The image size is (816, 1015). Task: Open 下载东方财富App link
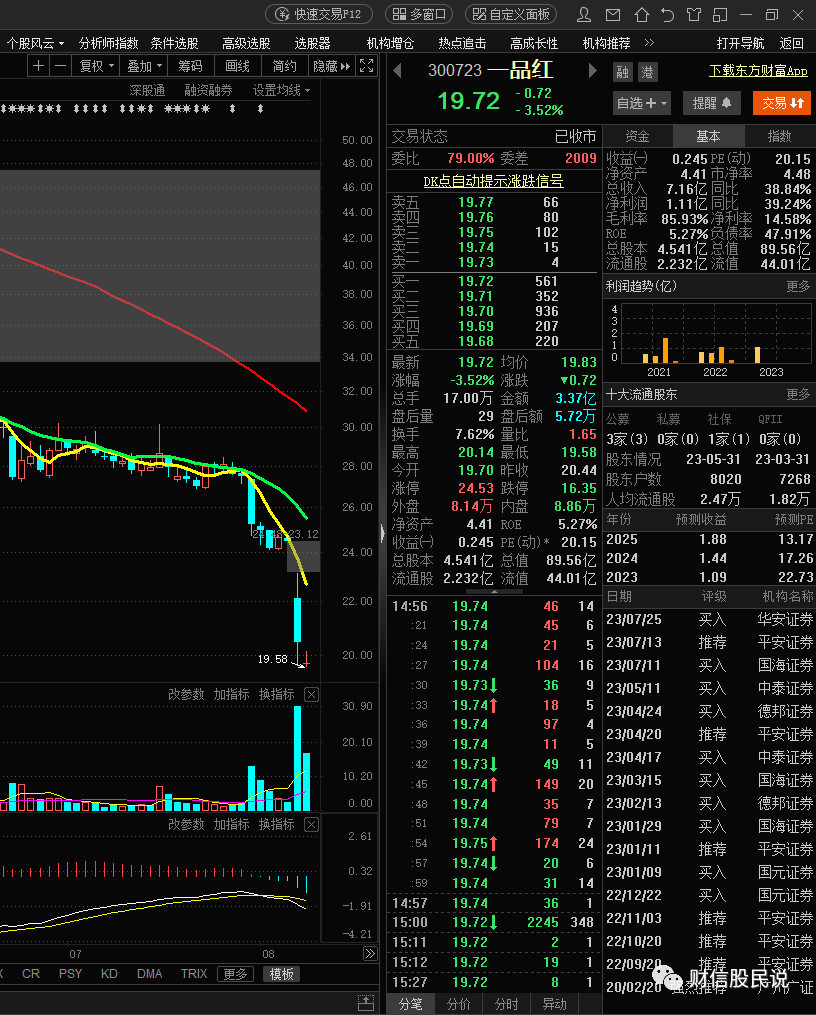point(758,71)
